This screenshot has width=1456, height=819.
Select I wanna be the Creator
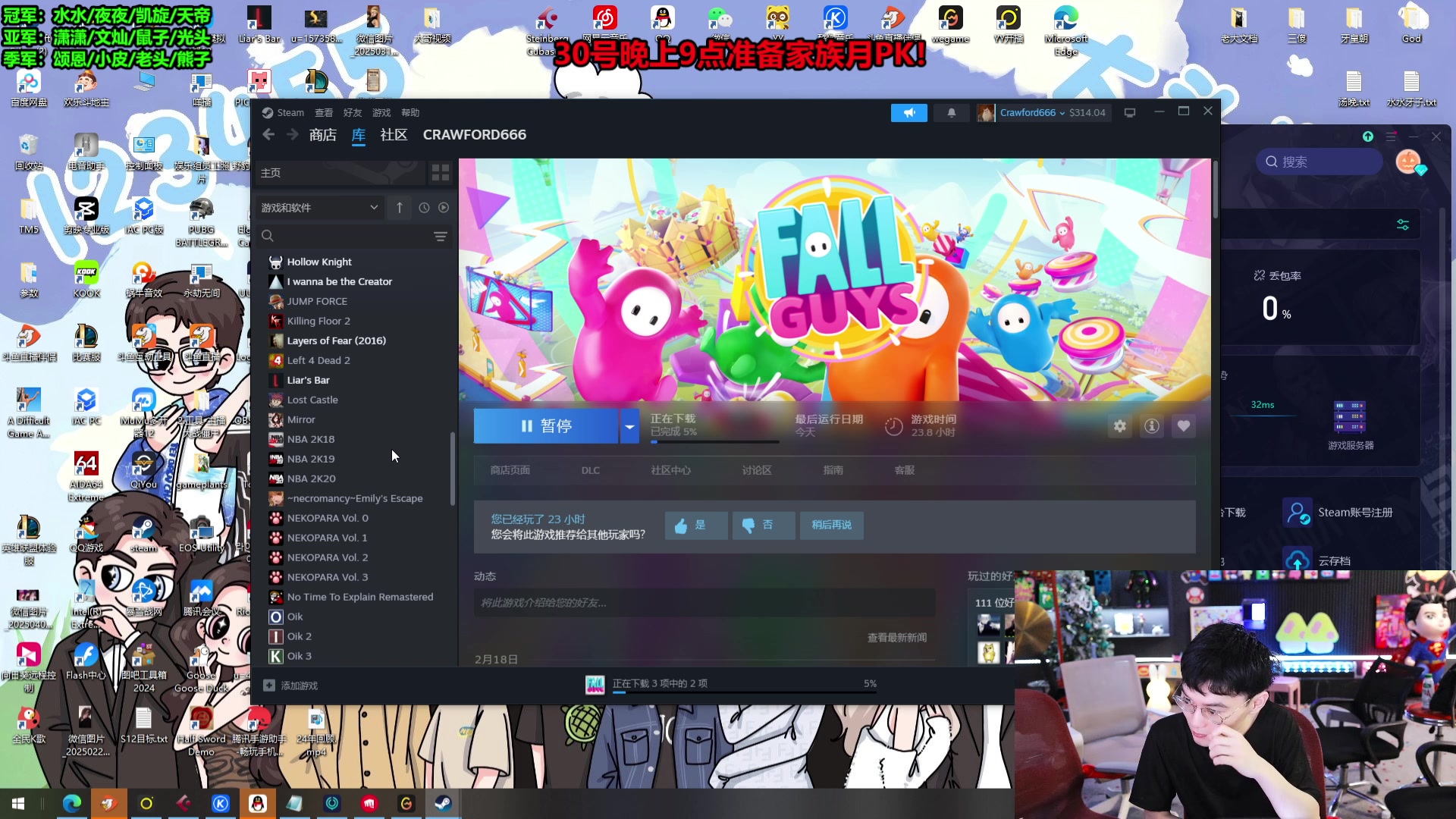point(340,281)
